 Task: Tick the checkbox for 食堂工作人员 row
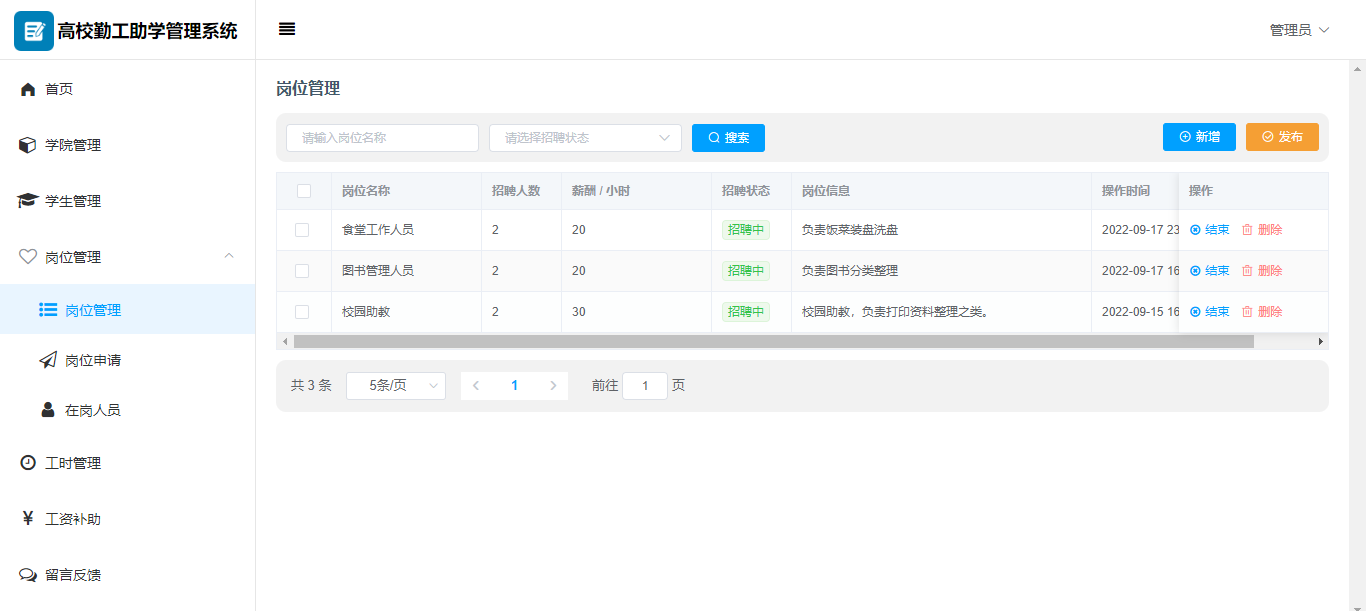click(x=302, y=230)
